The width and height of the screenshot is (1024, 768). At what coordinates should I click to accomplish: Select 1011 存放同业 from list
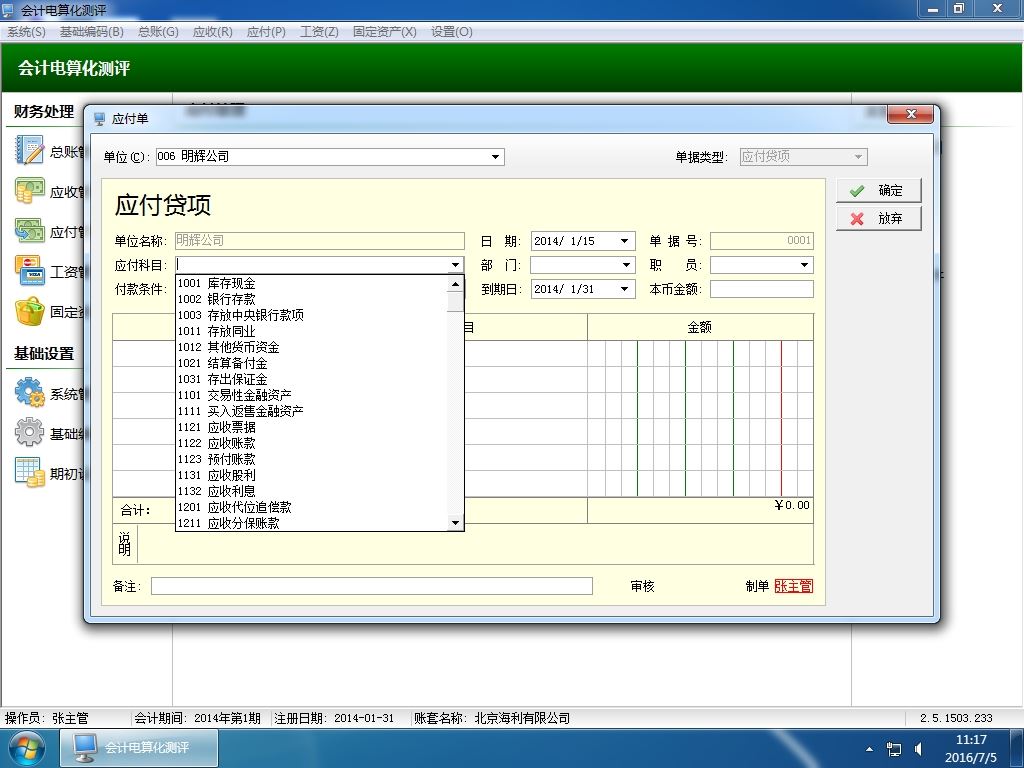point(312,331)
